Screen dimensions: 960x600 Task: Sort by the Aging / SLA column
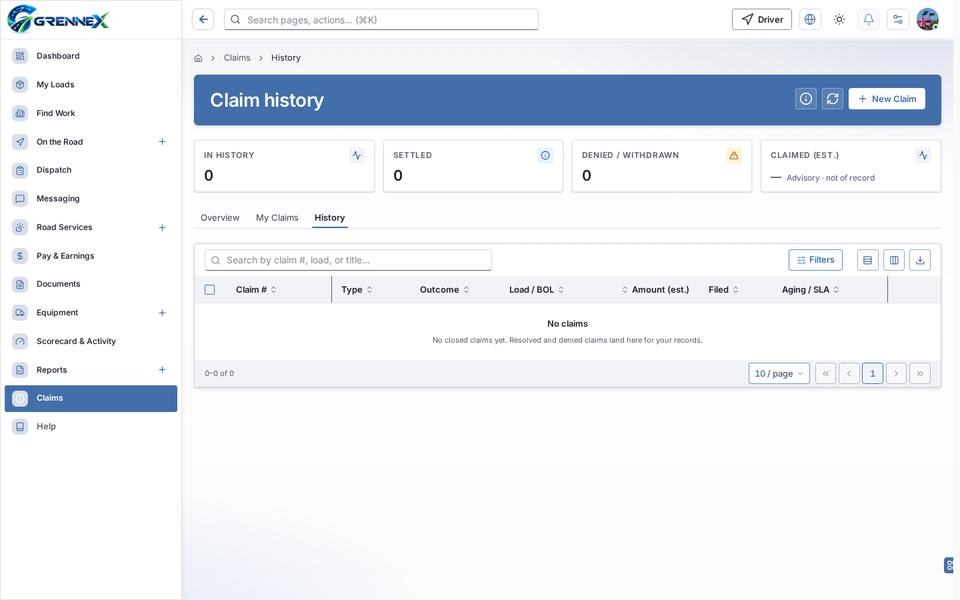810,290
